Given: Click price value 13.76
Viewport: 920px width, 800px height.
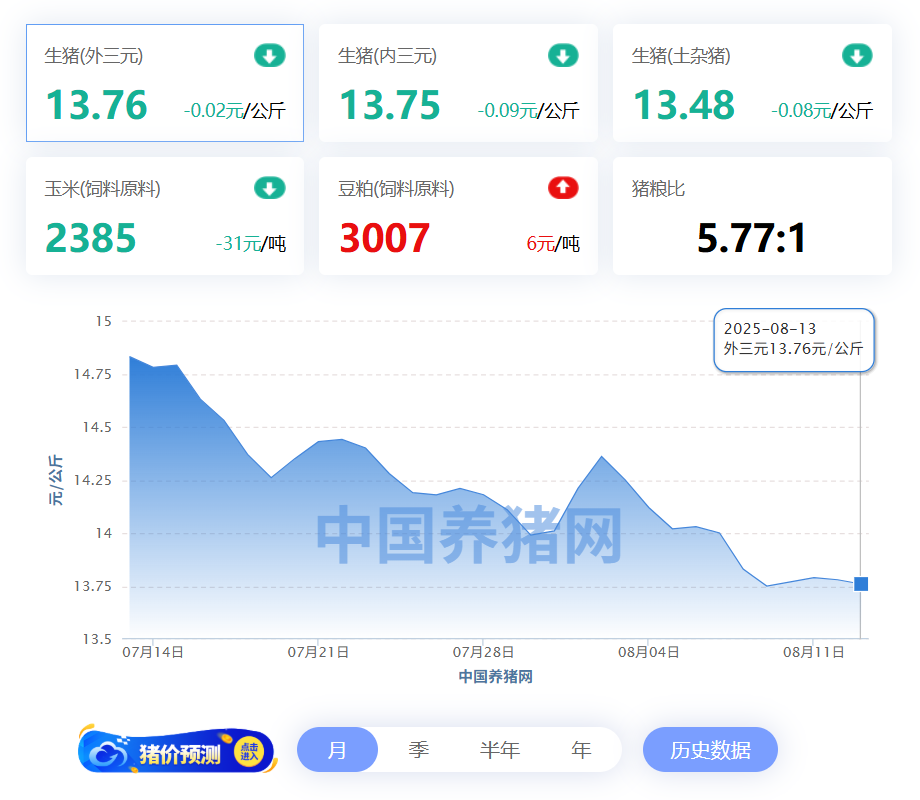Looking at the screenshot, I should 96,105.
